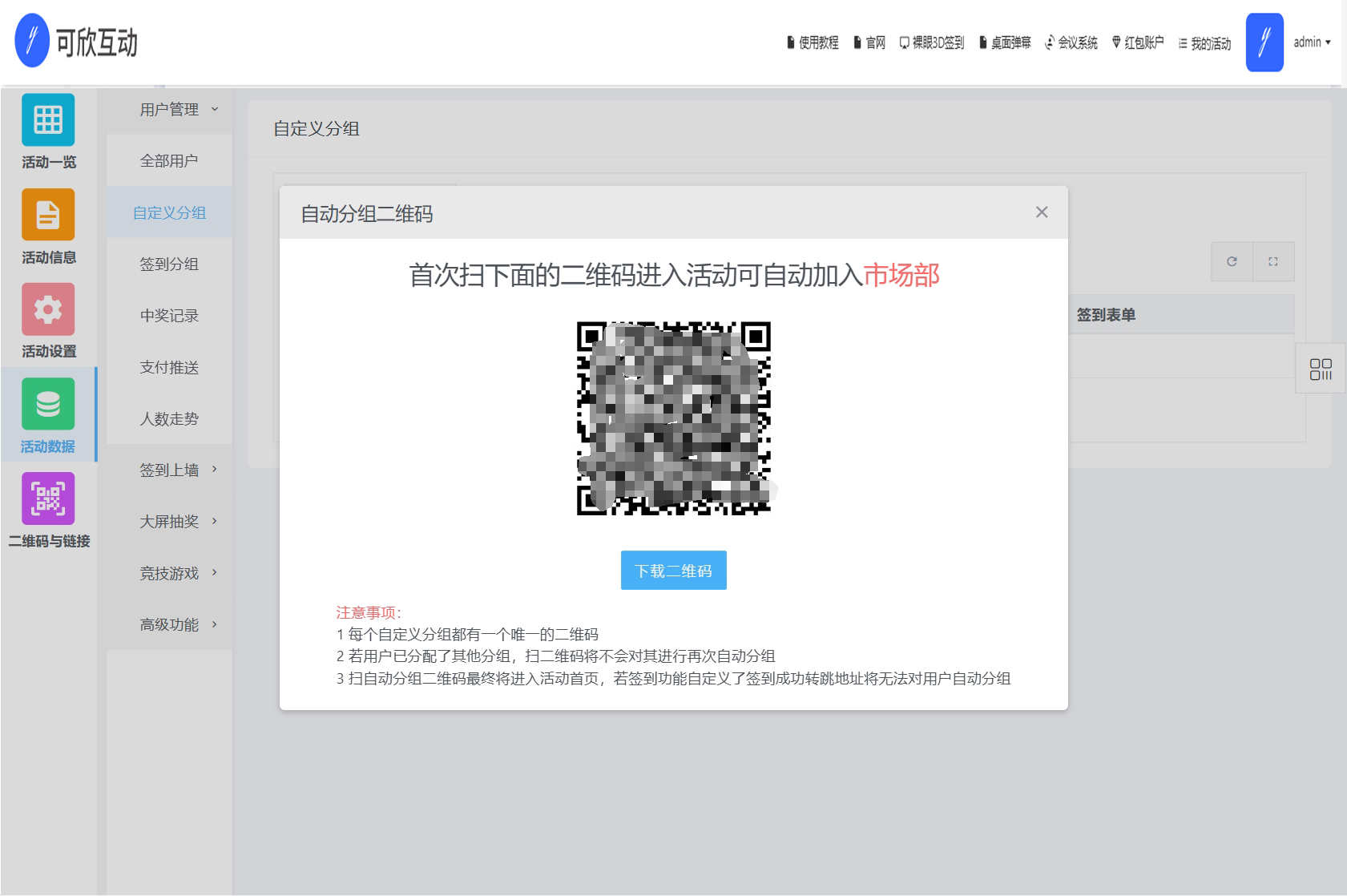1347x896 pixels.
Task: Open the 二维码与链接 QR icon
Action: (x=48, y=498)
